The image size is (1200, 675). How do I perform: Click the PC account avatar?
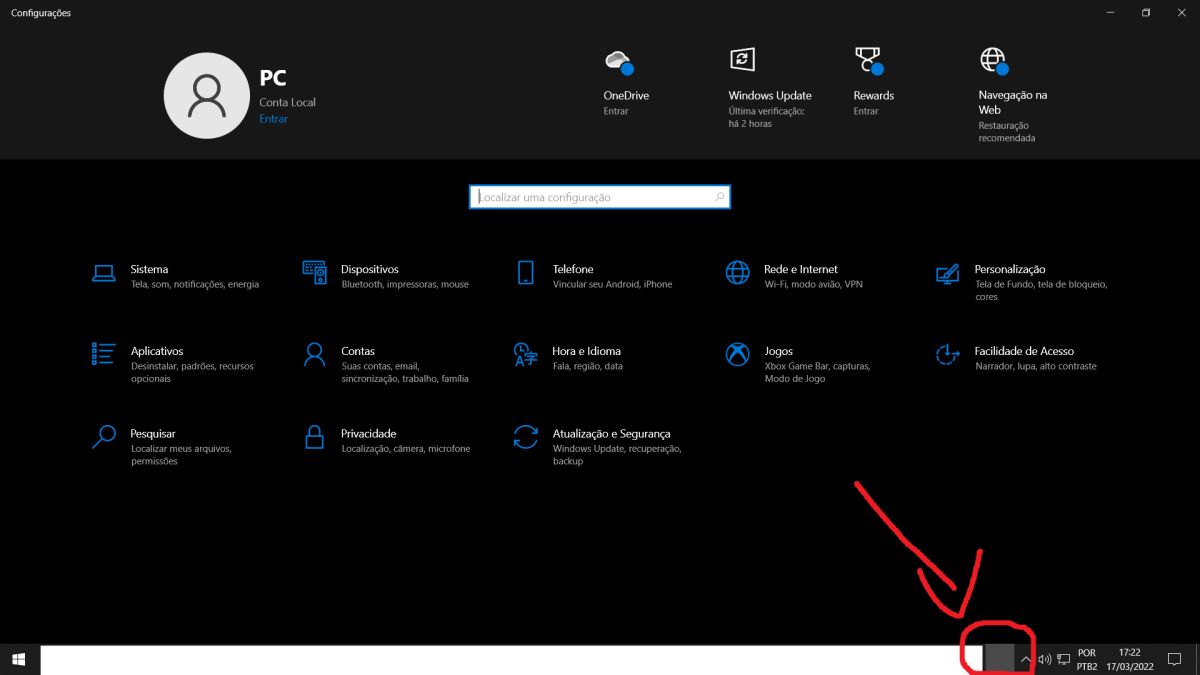tap(207, 95)
